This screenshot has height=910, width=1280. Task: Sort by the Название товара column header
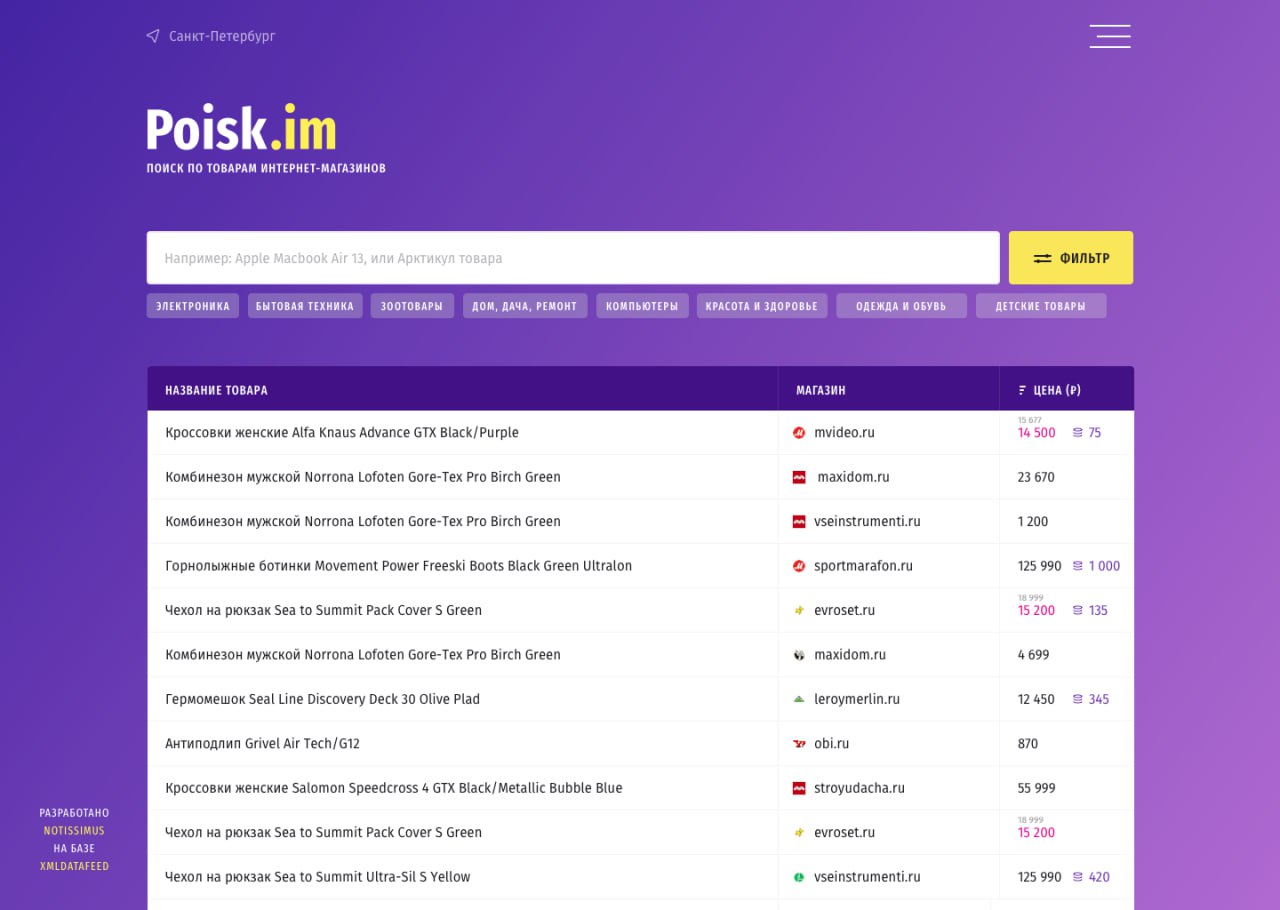pyautogui.click(x=216, y=390)
